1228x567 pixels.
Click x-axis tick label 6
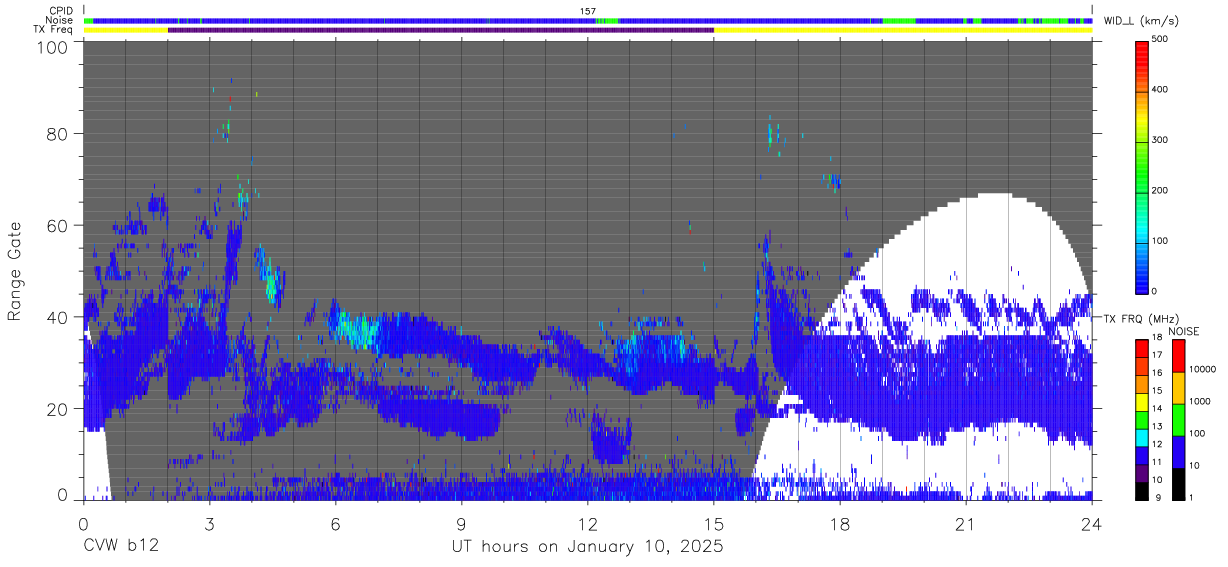[335, 522]
